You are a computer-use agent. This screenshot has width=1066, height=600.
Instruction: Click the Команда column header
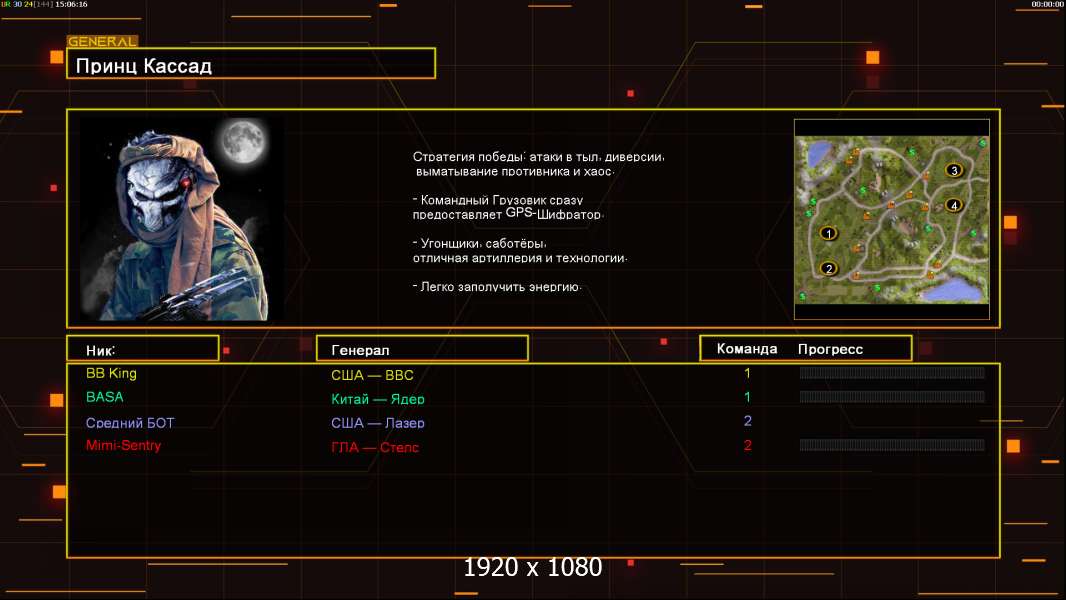click(x=746, y=349)
